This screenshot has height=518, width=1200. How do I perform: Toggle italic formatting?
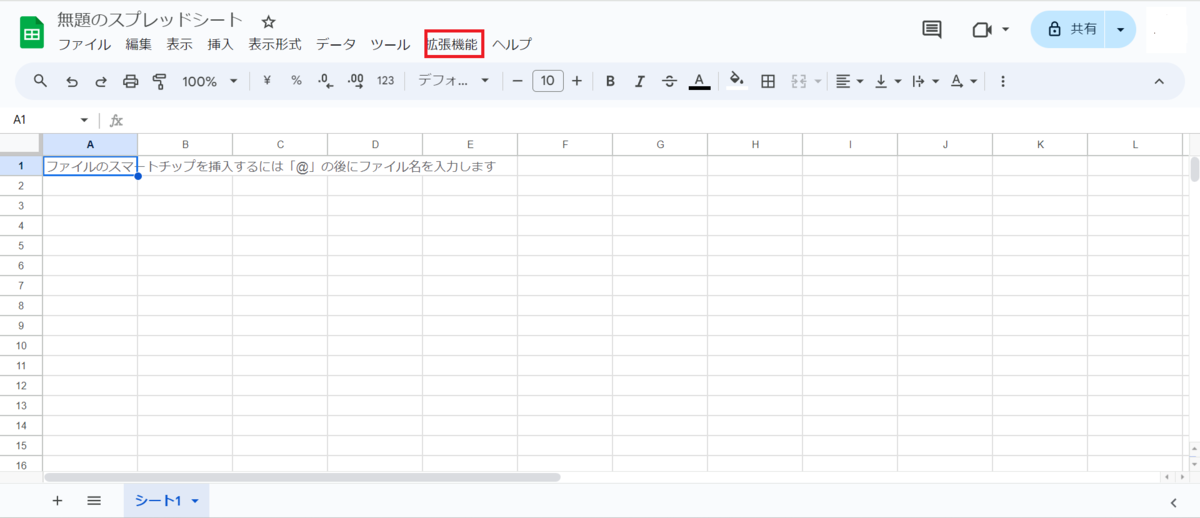(640, 81)
